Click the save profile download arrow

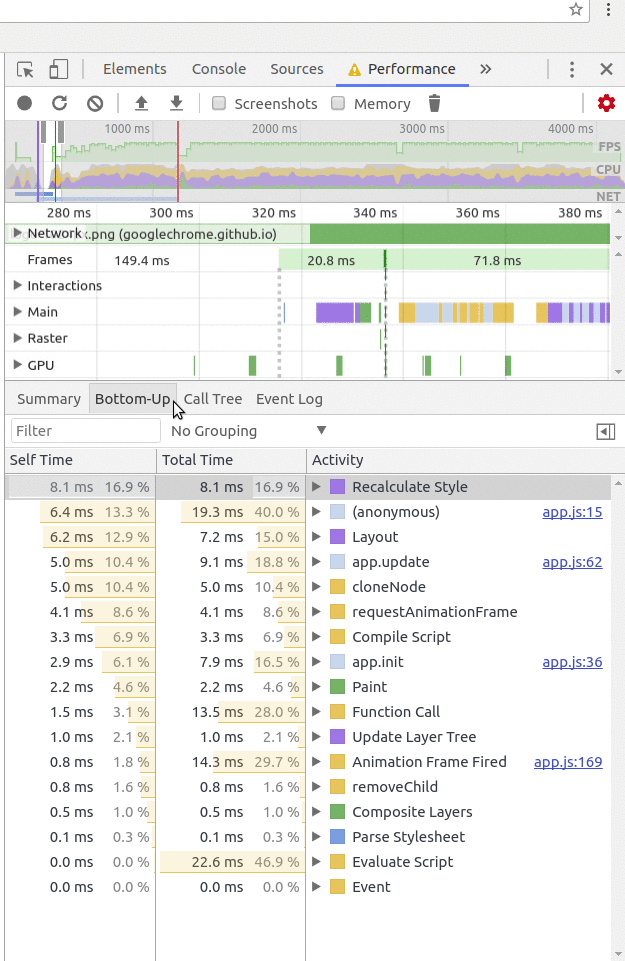[176, 103]
